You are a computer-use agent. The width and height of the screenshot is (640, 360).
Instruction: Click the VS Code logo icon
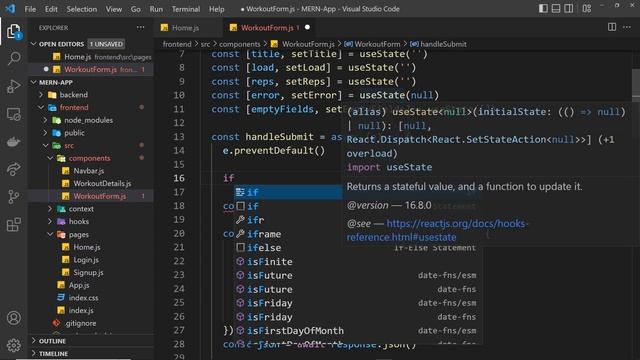click(10, 9)
